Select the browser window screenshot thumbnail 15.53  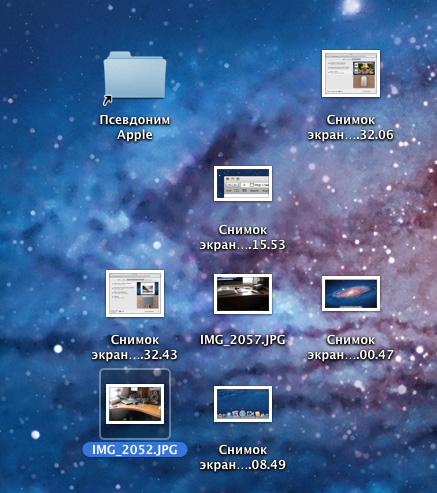(243, 183)
